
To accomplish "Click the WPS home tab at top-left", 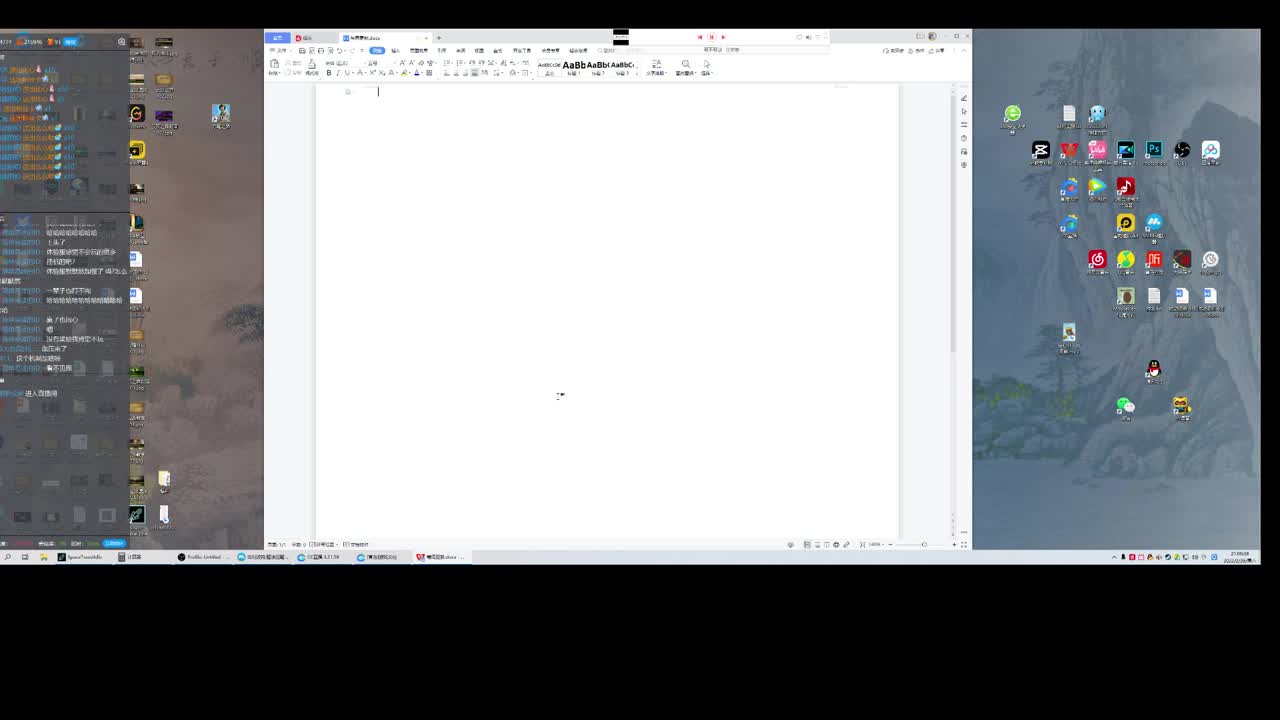I will pos(278,38).
